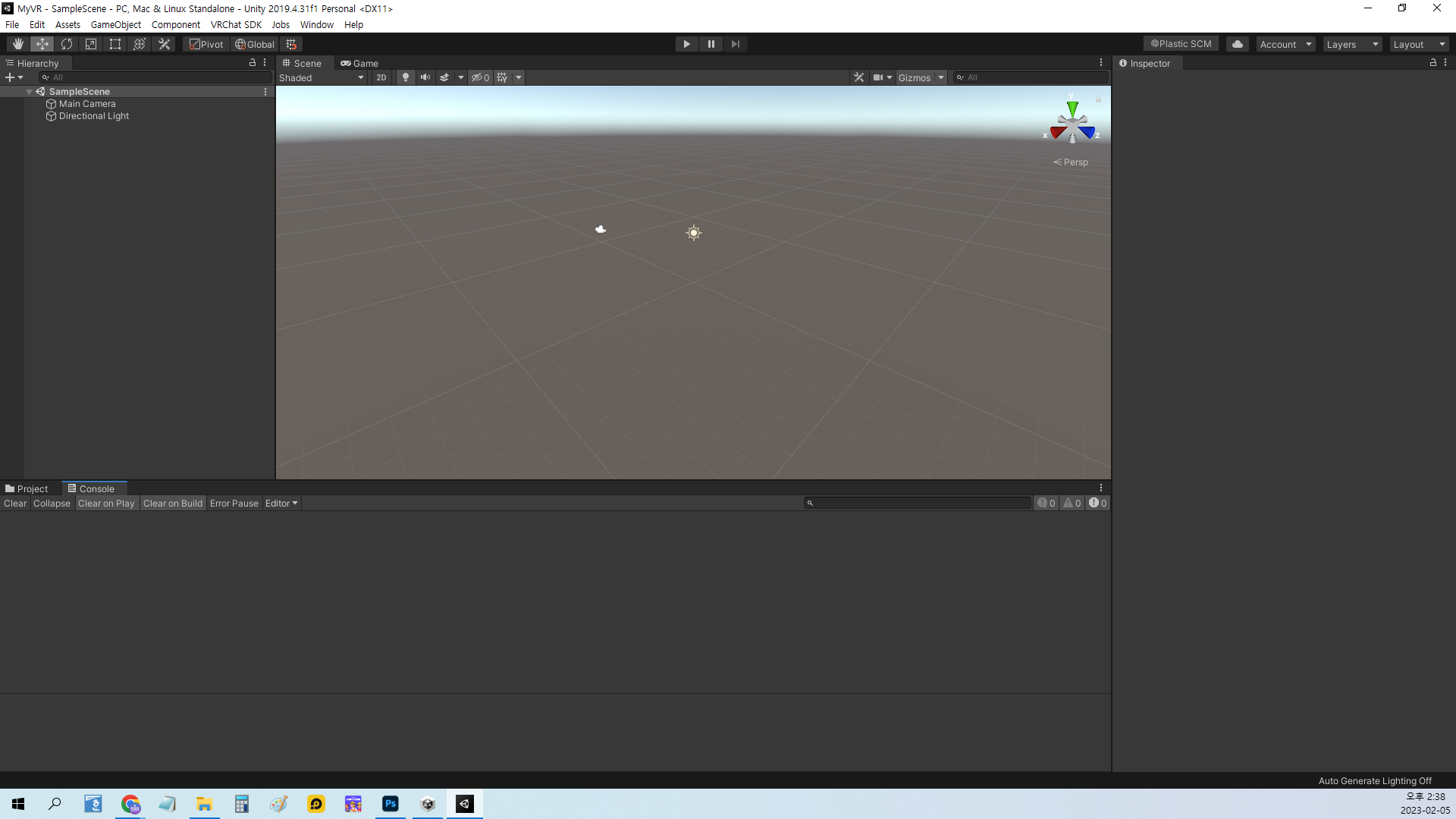Mute scene audio toggle
Screen dimensions: 1456x819
click(425, 77)
